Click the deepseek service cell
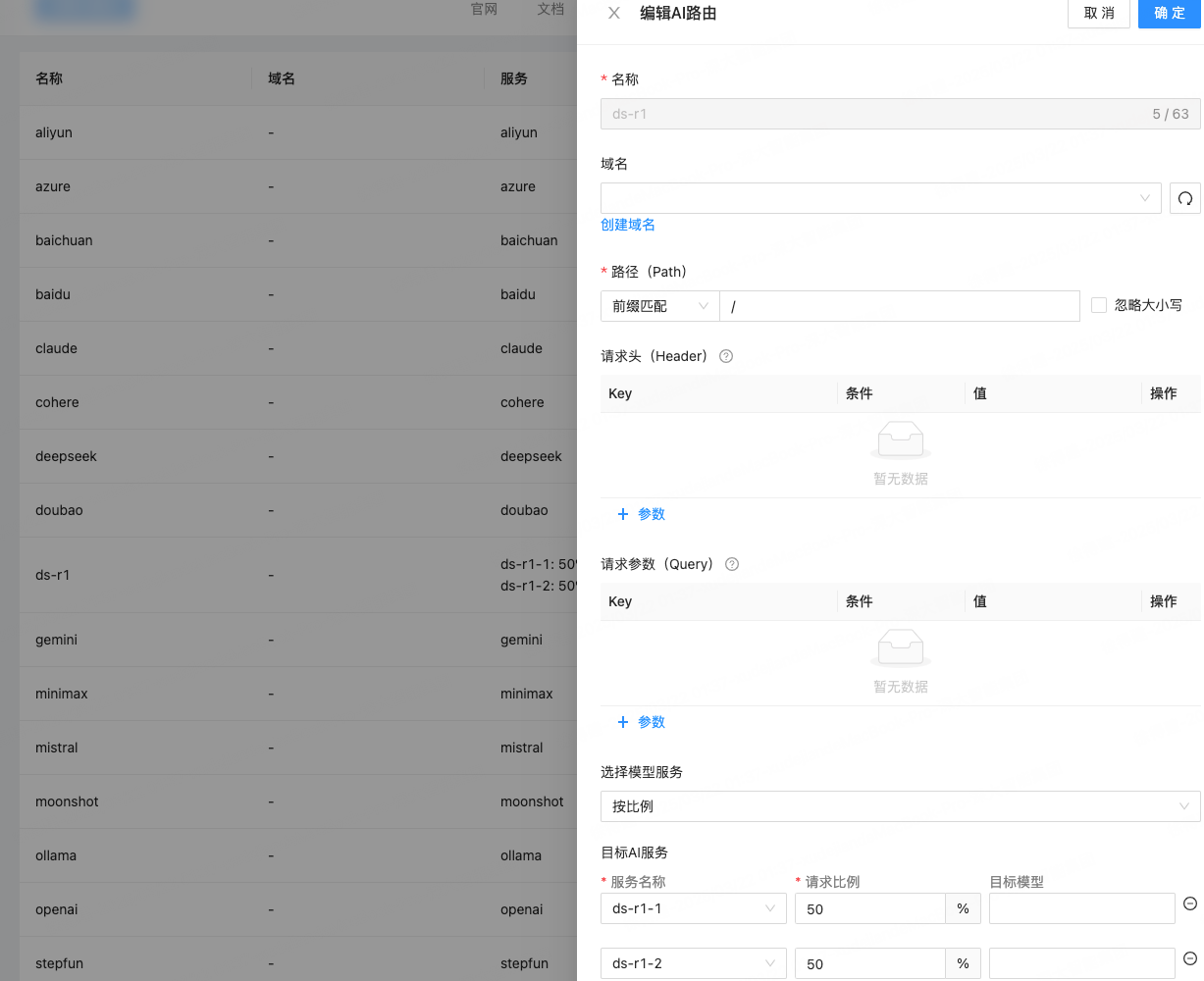 tap(531, 456)
